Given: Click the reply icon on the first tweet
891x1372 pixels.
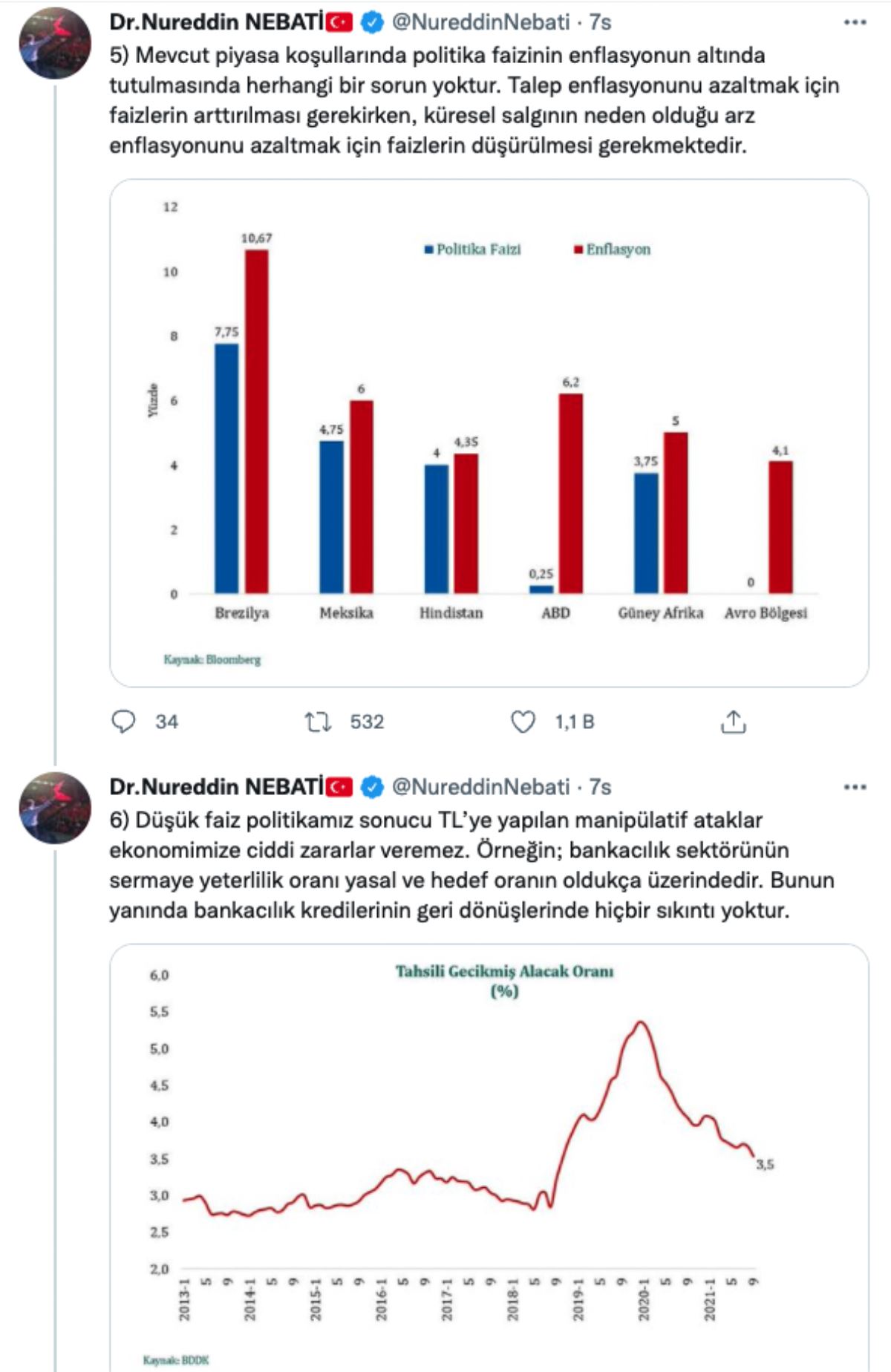Looking at the screenshot, I should (123, 722).
